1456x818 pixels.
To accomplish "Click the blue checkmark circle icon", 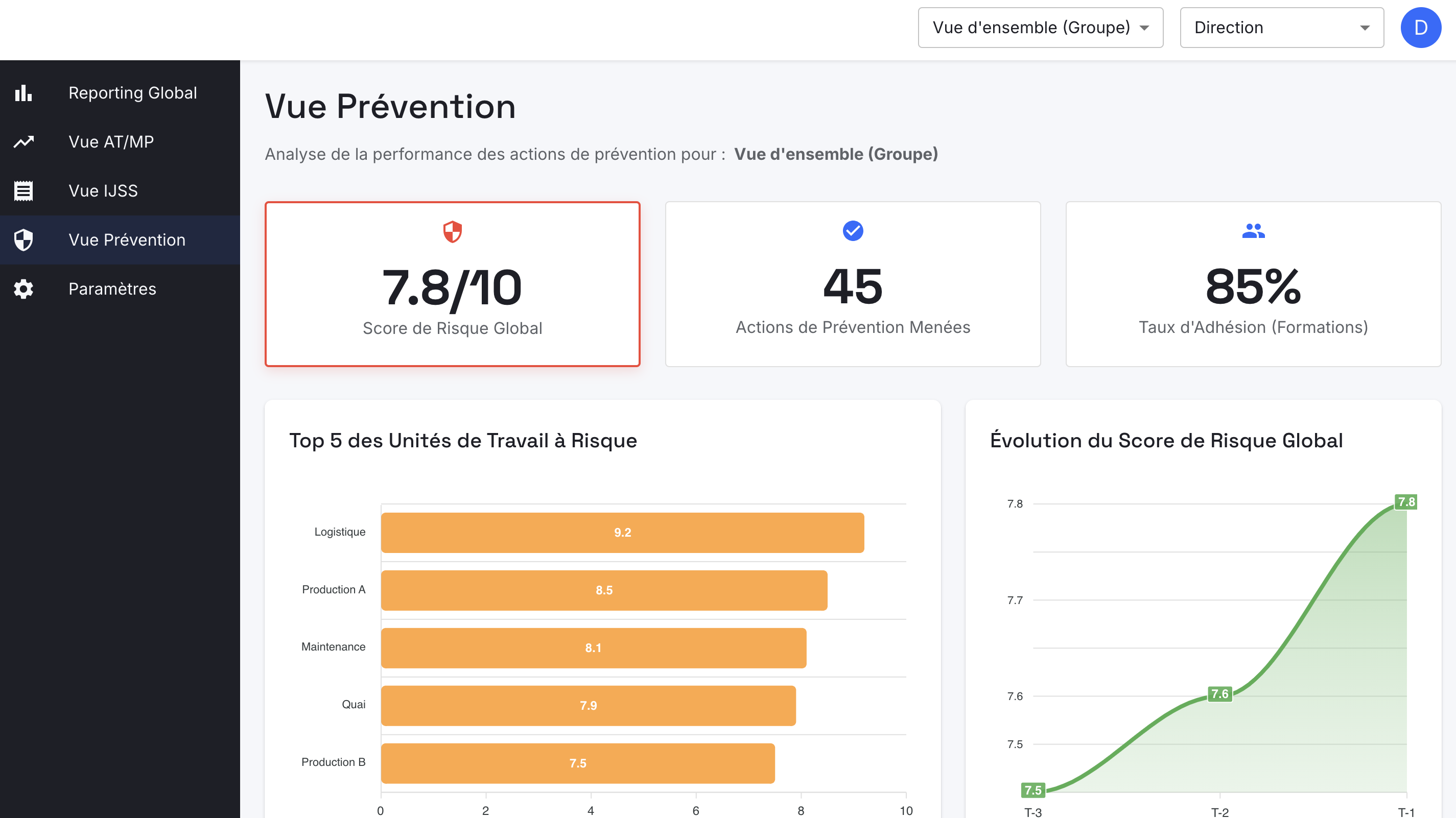I will click(x=852, y=230).
